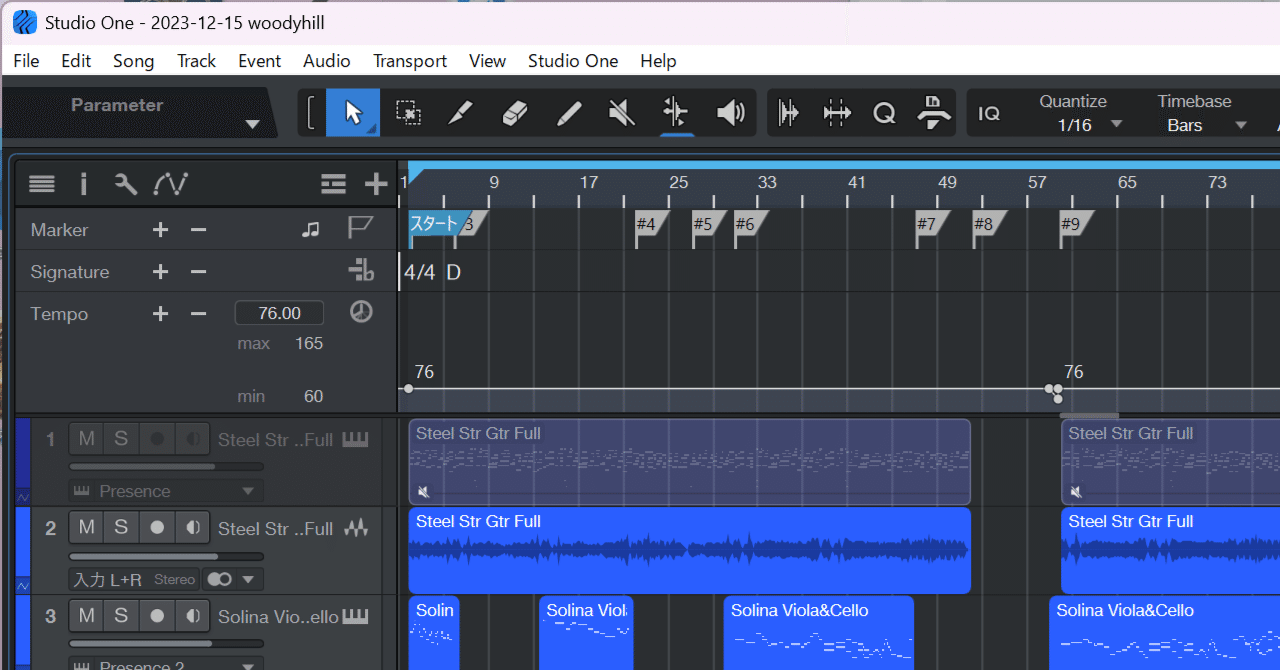This screenshot has height=670, width=1280.
Task: Open the Transport menu
Action: [409, 61]
